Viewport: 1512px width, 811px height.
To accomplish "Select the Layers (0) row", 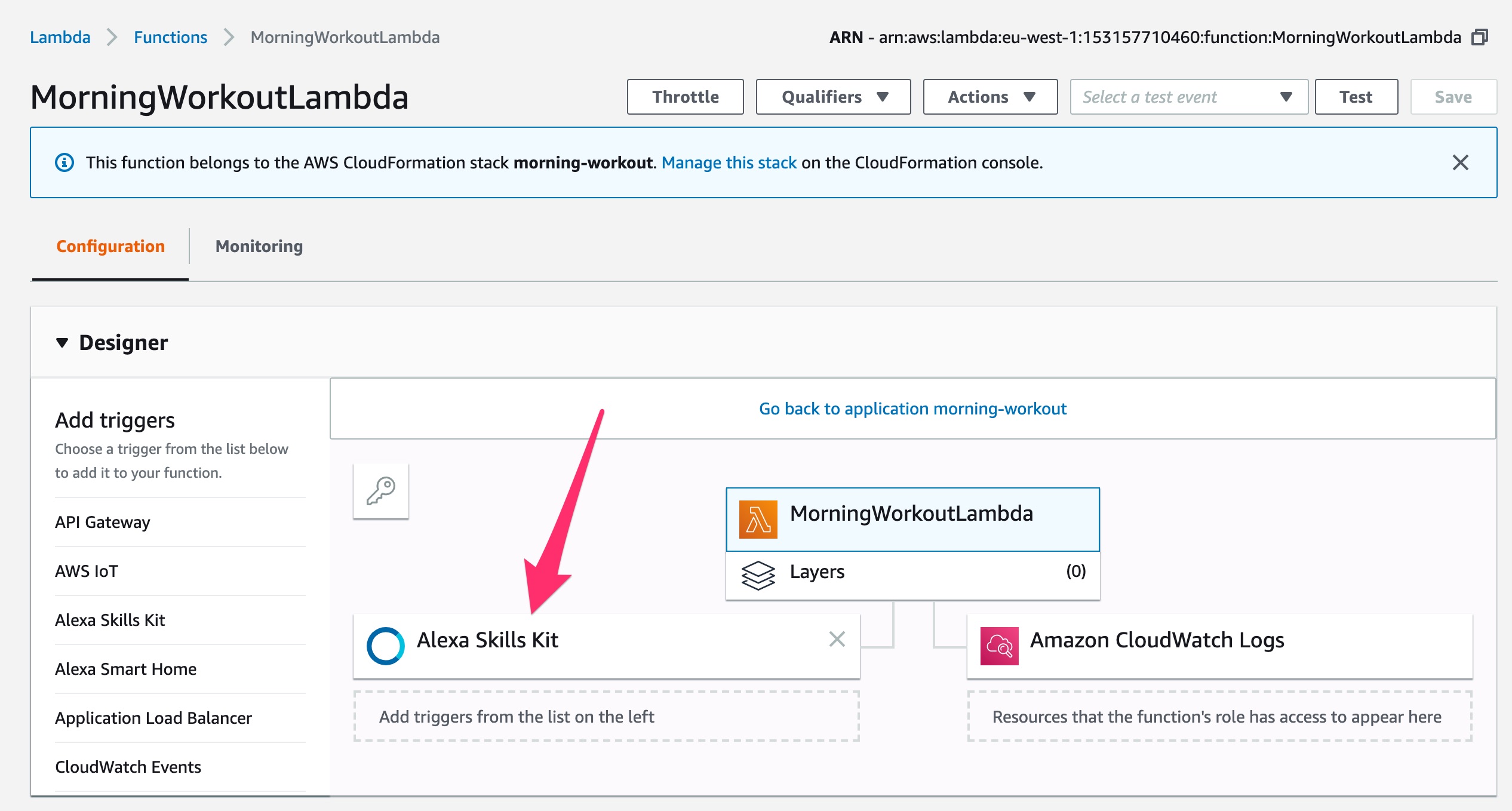I will point(912,575).
